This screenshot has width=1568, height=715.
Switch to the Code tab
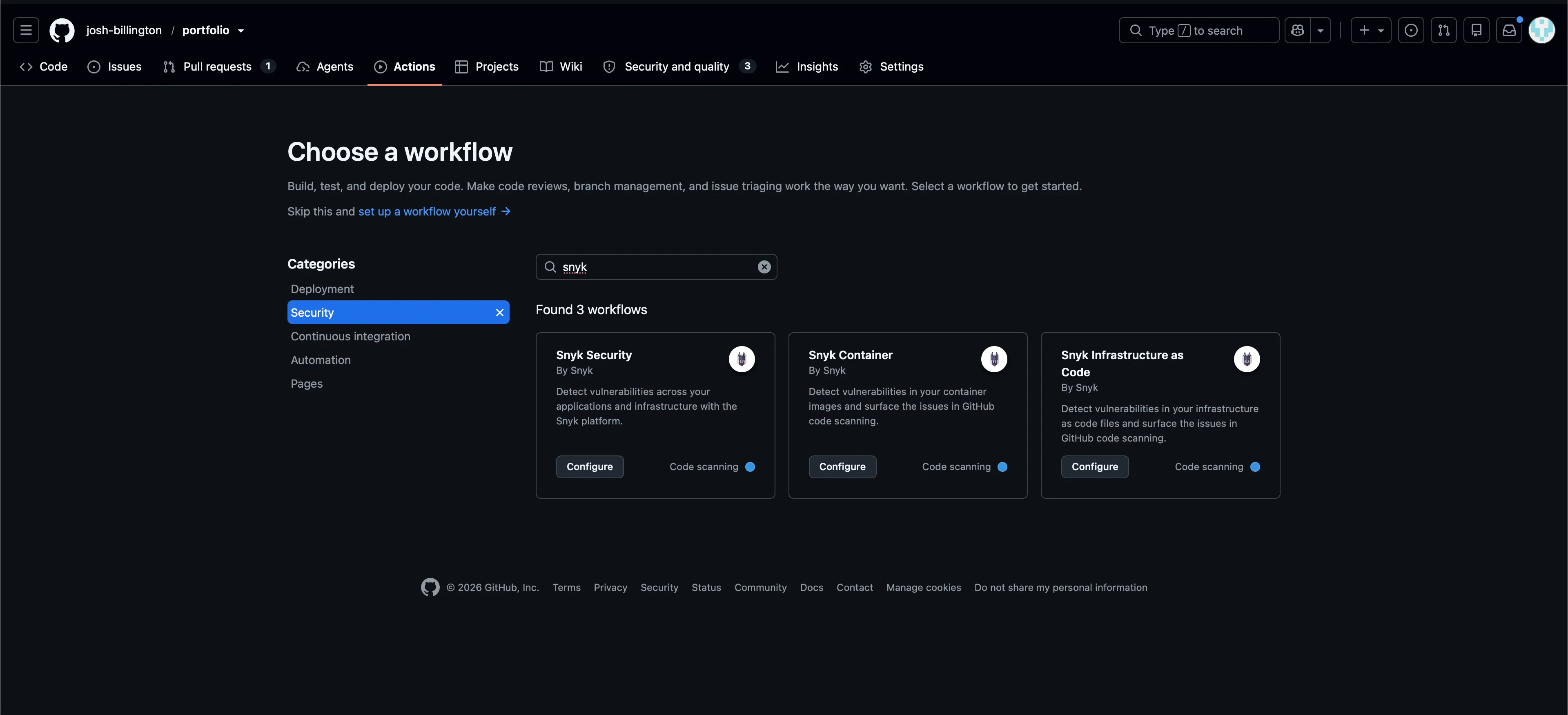(44, 67)
